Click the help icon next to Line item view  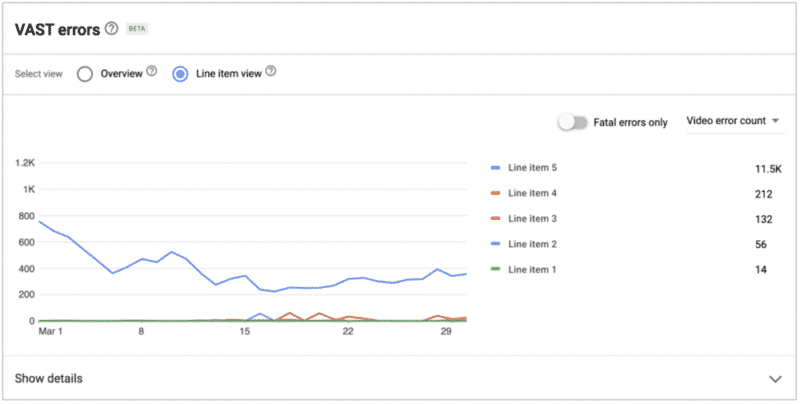(x=270, y=72)
